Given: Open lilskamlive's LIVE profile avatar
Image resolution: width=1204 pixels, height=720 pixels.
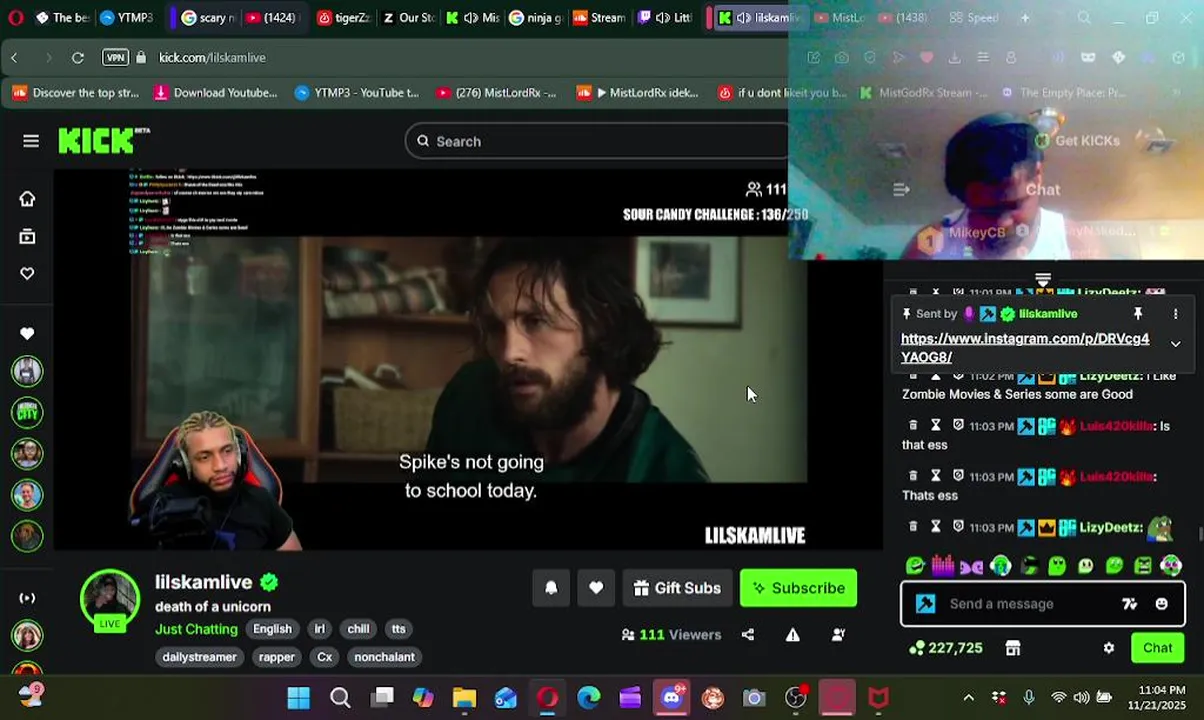Looking at the screenshot, I should (x=110, y=600).
